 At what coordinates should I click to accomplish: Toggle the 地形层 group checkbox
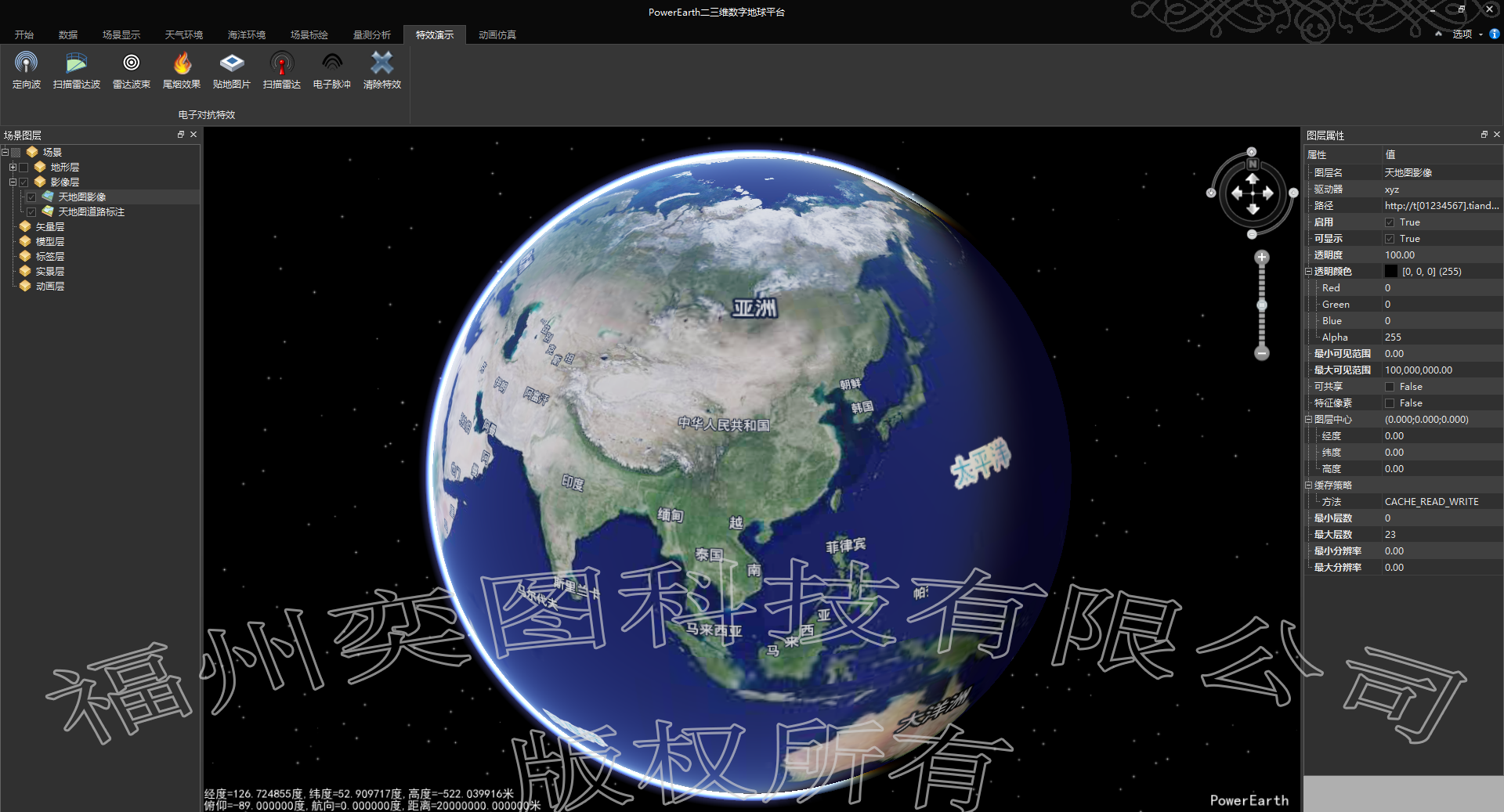[x=23, y=168]
